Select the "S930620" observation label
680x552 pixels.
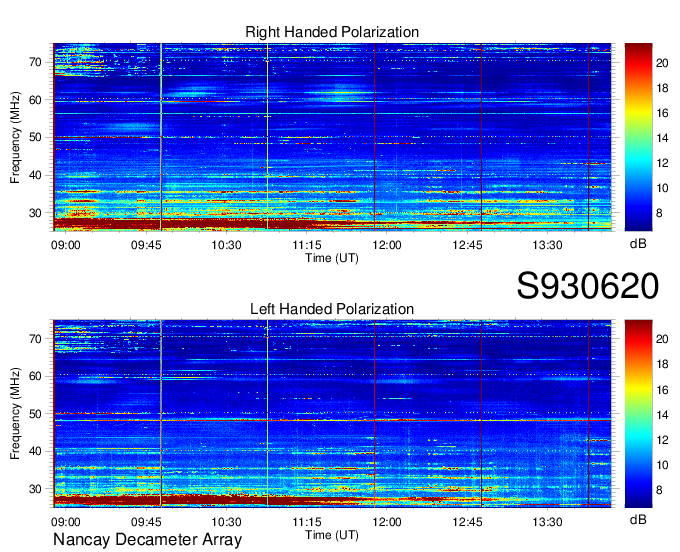tap(588, 286)
